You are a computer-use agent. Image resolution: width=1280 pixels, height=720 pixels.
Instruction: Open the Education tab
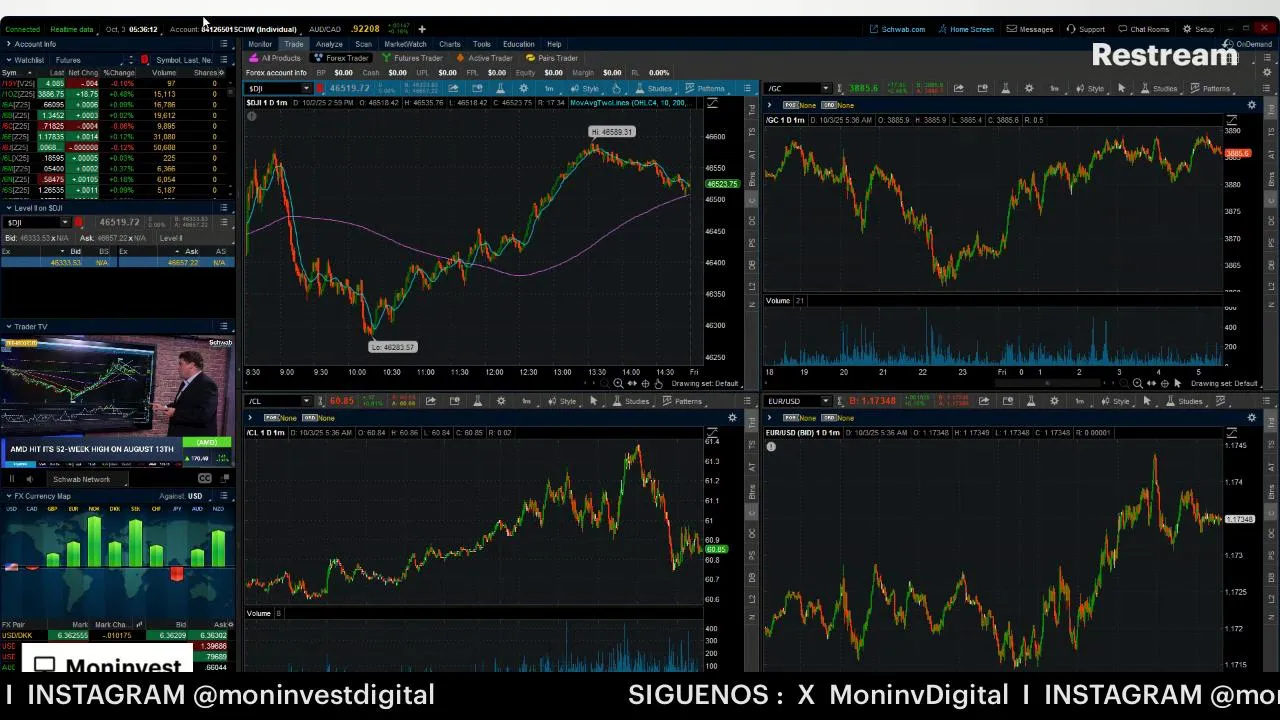pos(518,44)
